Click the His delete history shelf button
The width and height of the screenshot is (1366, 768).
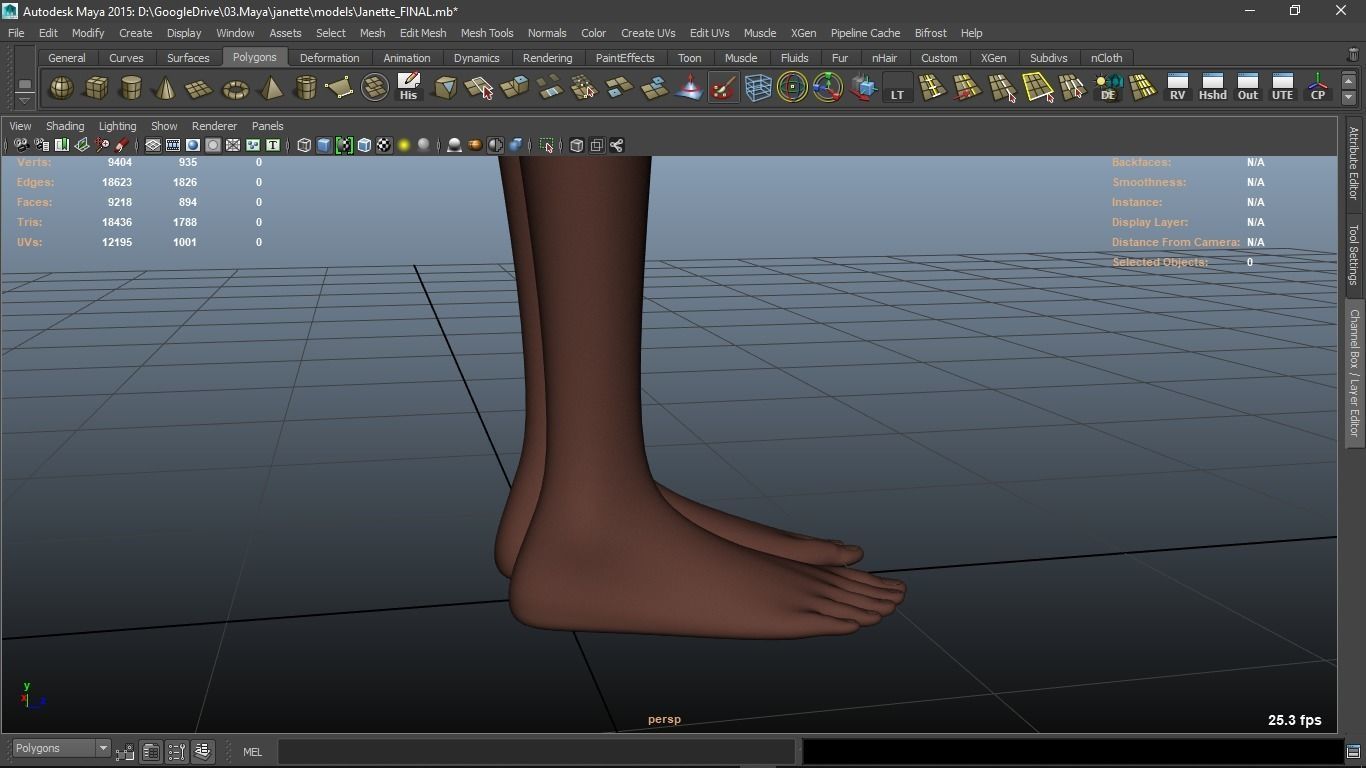point(408,88)
